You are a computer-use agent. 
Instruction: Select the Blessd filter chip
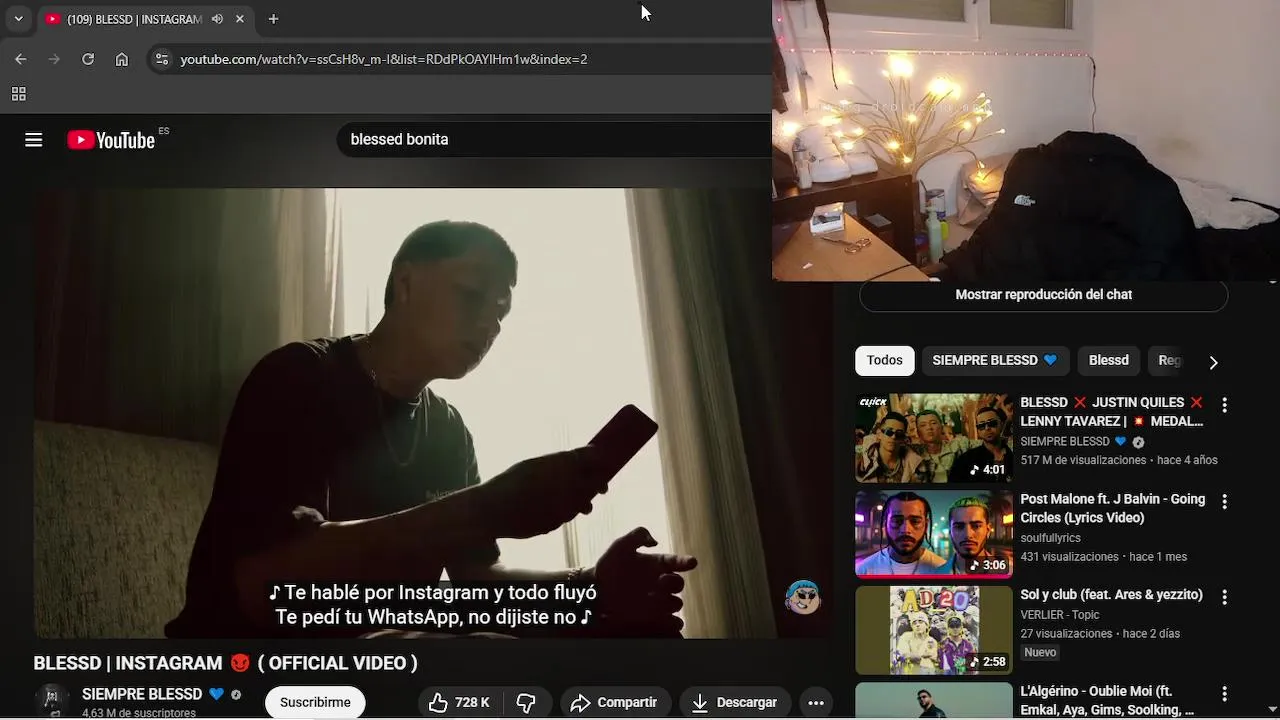point(1108,360)
